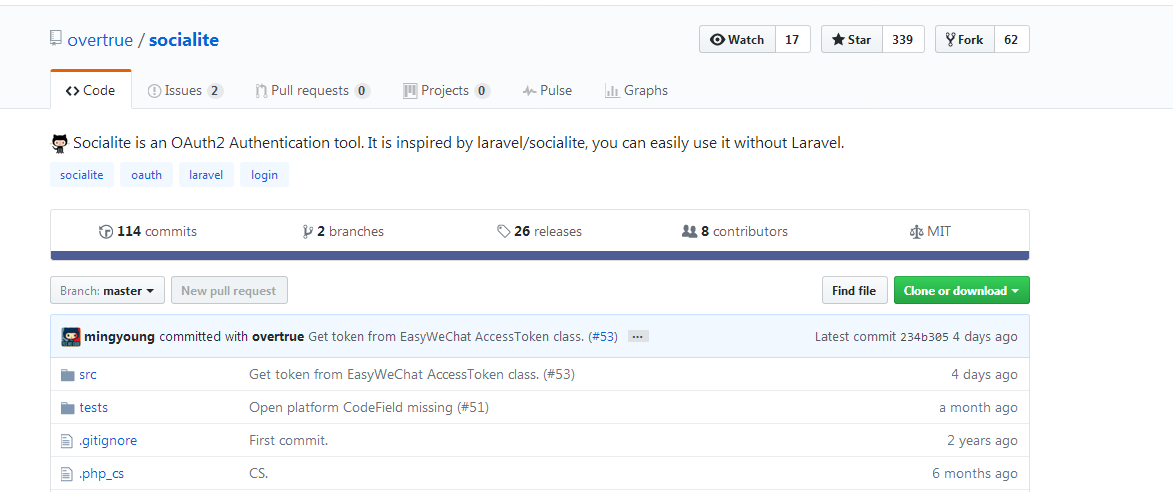Open the tests folder
Viewport: 1173px width, 492px height.
point(94,408)
